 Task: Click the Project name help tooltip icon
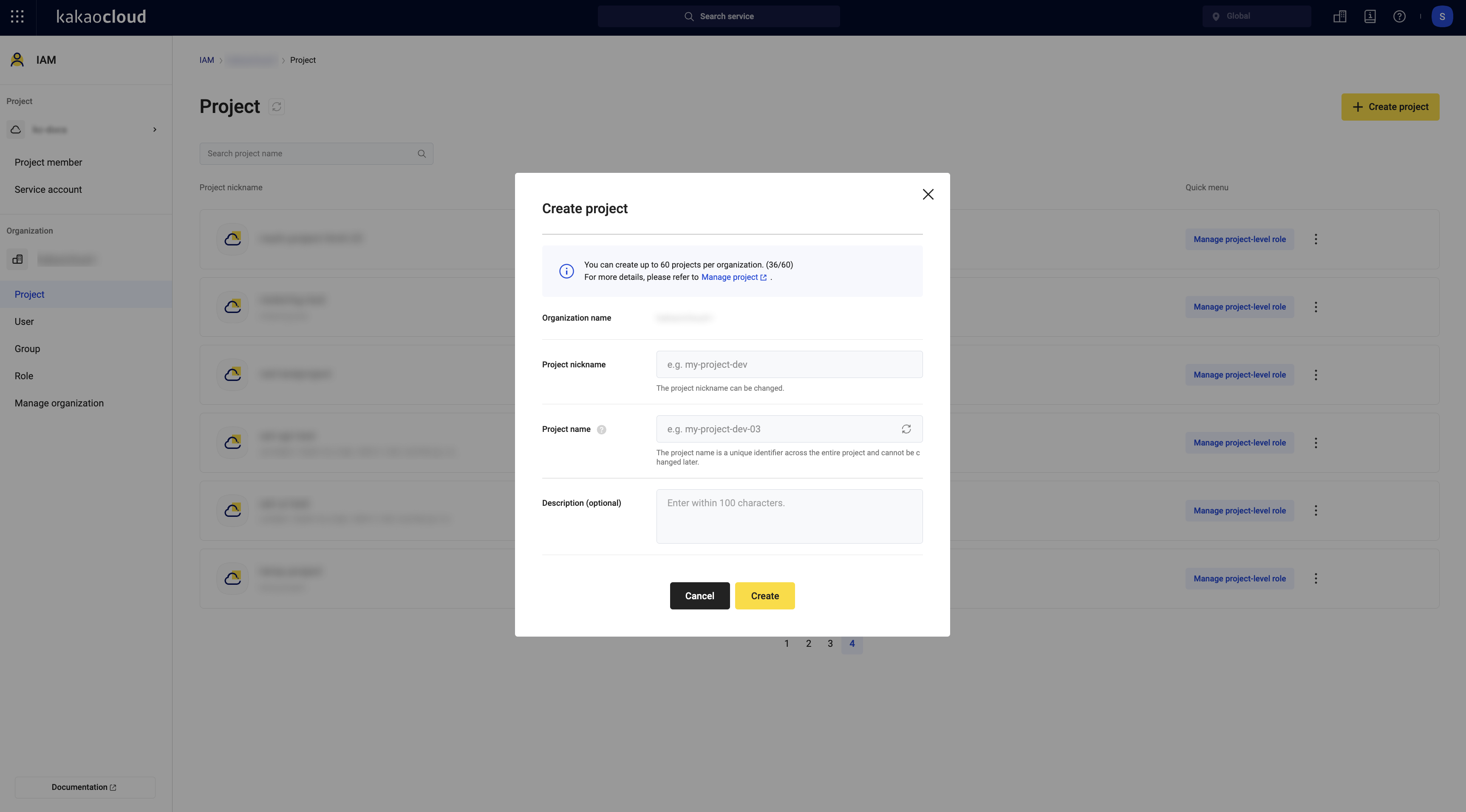coord(602,429)
